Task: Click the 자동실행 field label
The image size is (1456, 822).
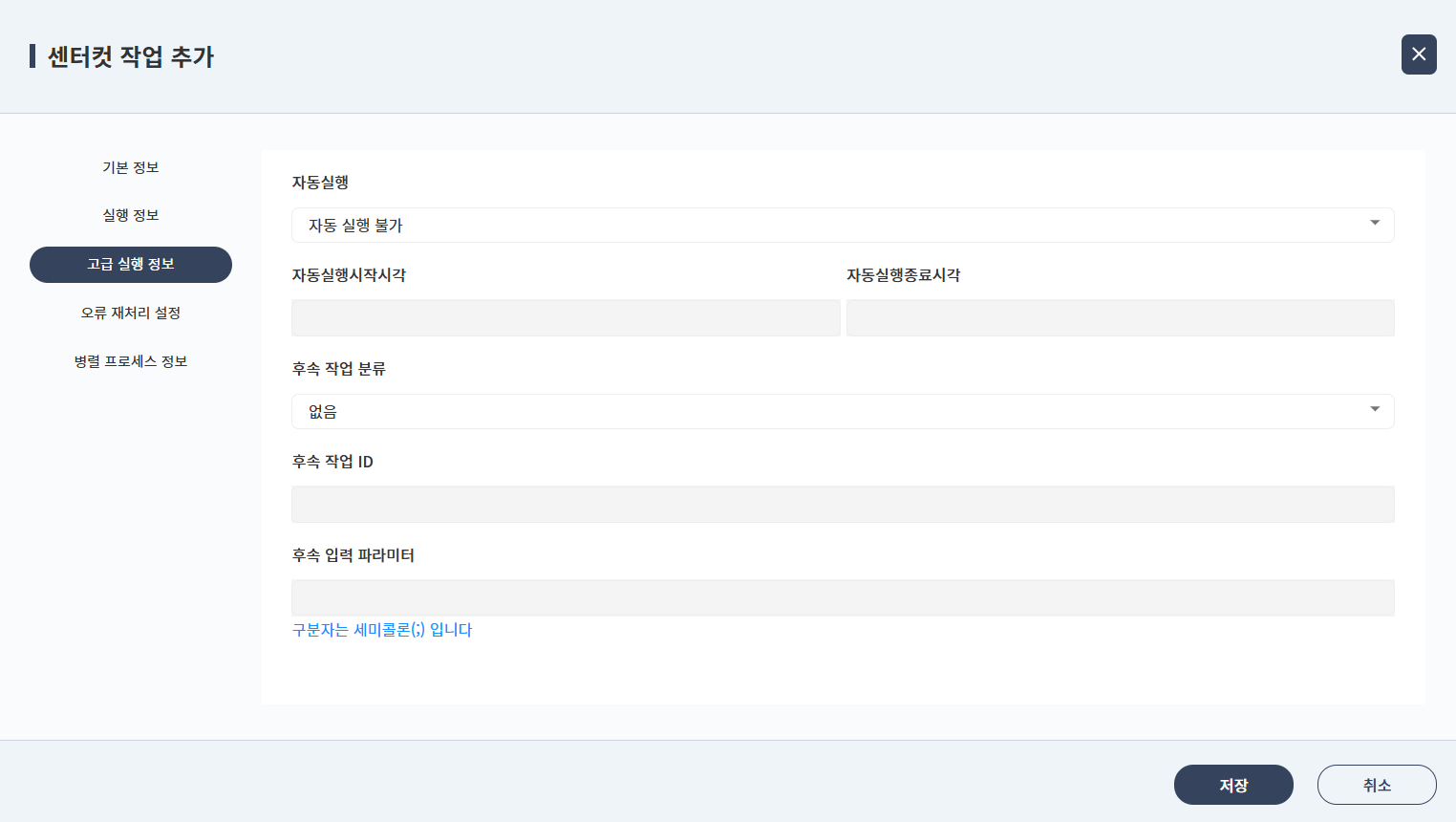Action: tap(320, 183)
